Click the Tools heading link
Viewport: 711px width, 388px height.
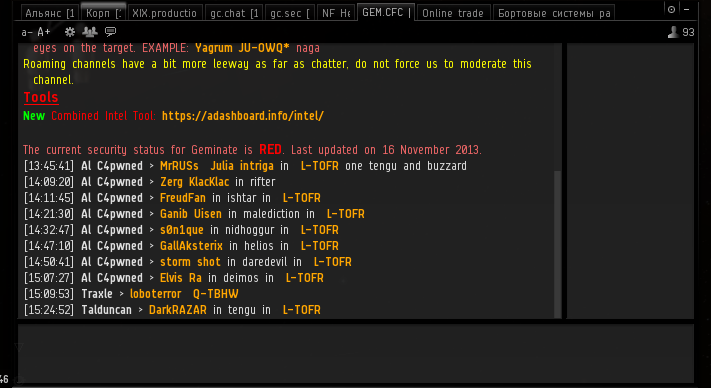tap(41, 97)
